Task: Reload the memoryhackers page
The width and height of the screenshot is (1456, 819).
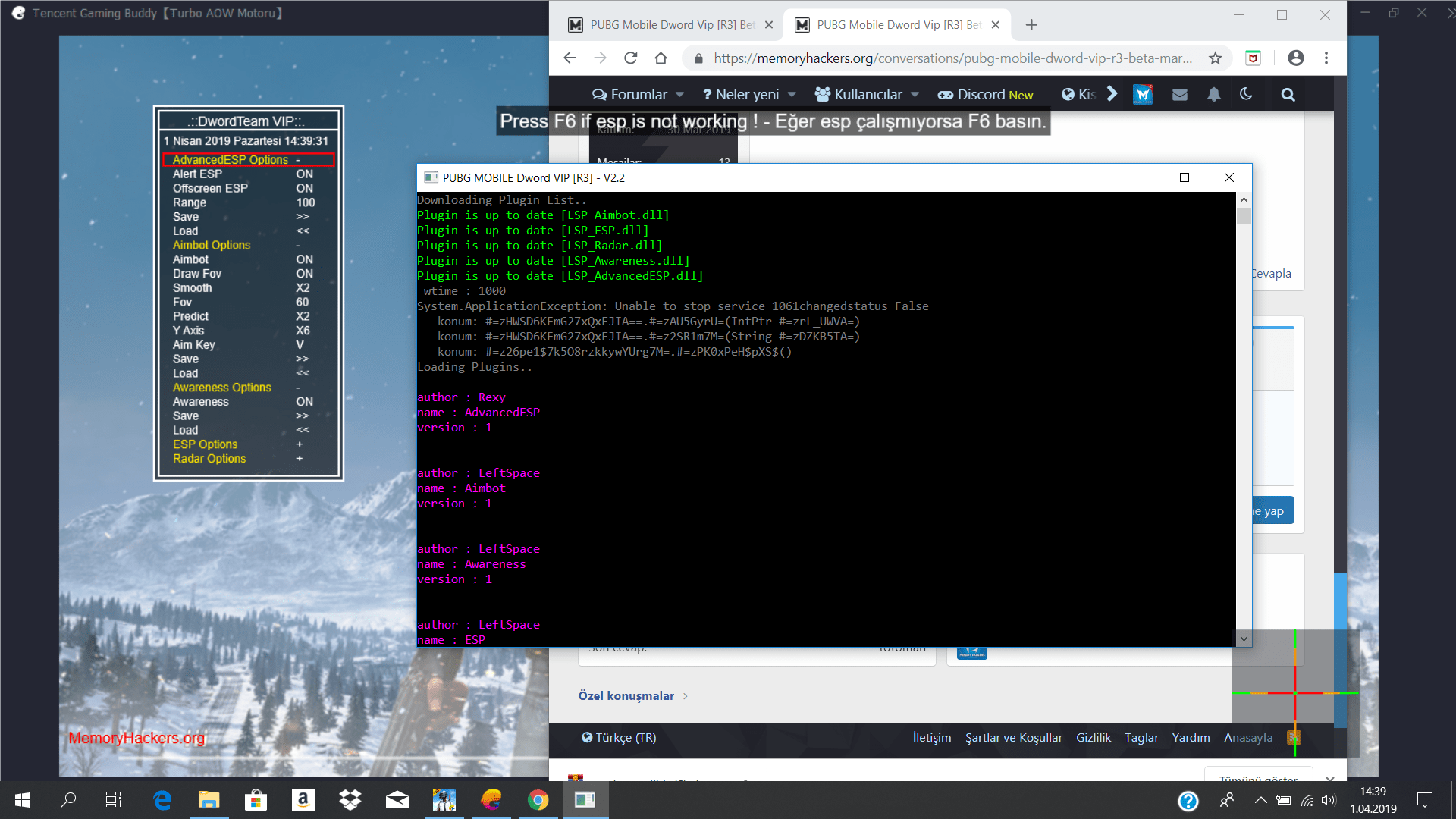Action: tap(630, 58)
